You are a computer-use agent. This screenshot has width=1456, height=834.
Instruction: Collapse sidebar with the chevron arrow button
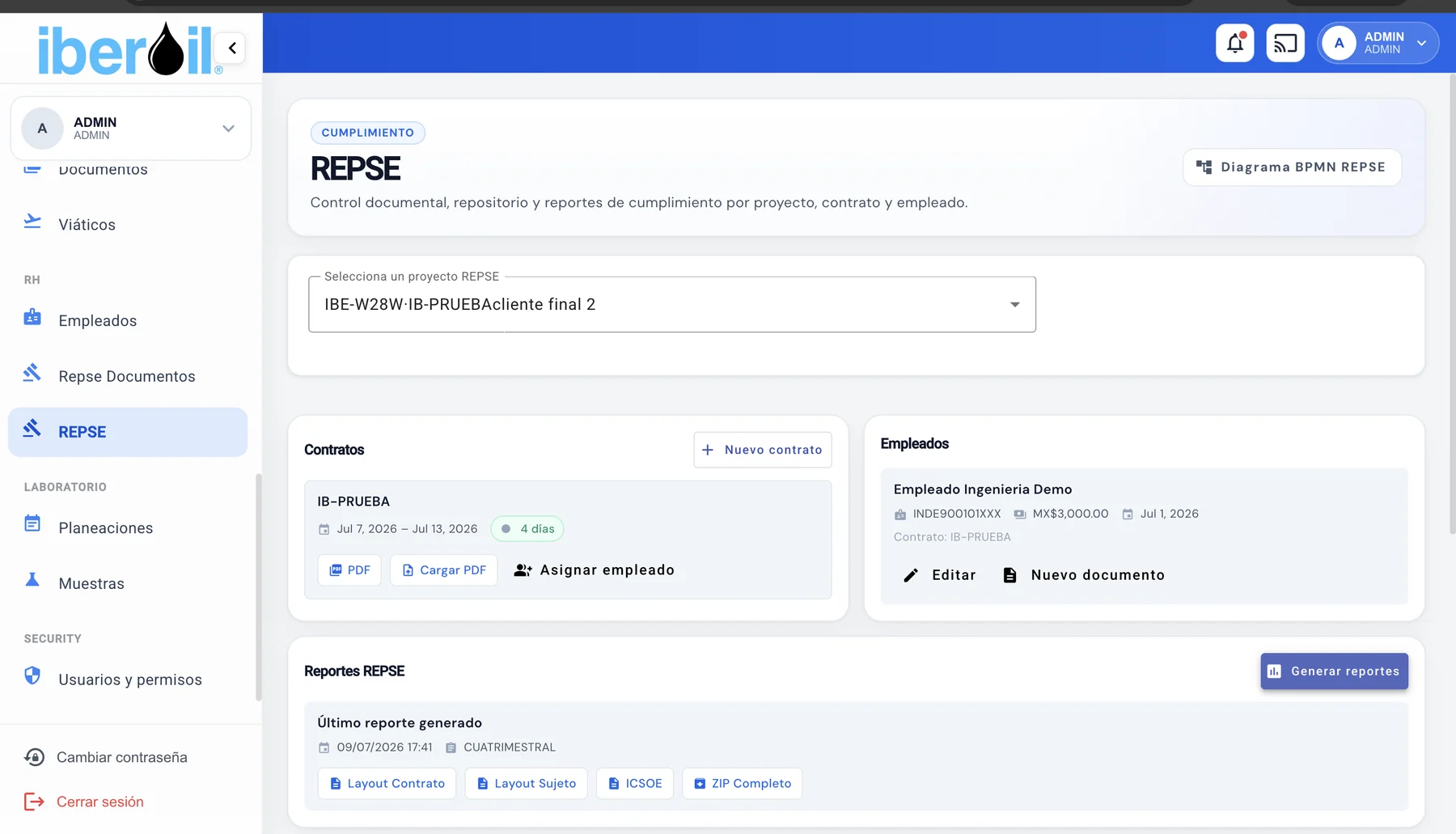232,48
